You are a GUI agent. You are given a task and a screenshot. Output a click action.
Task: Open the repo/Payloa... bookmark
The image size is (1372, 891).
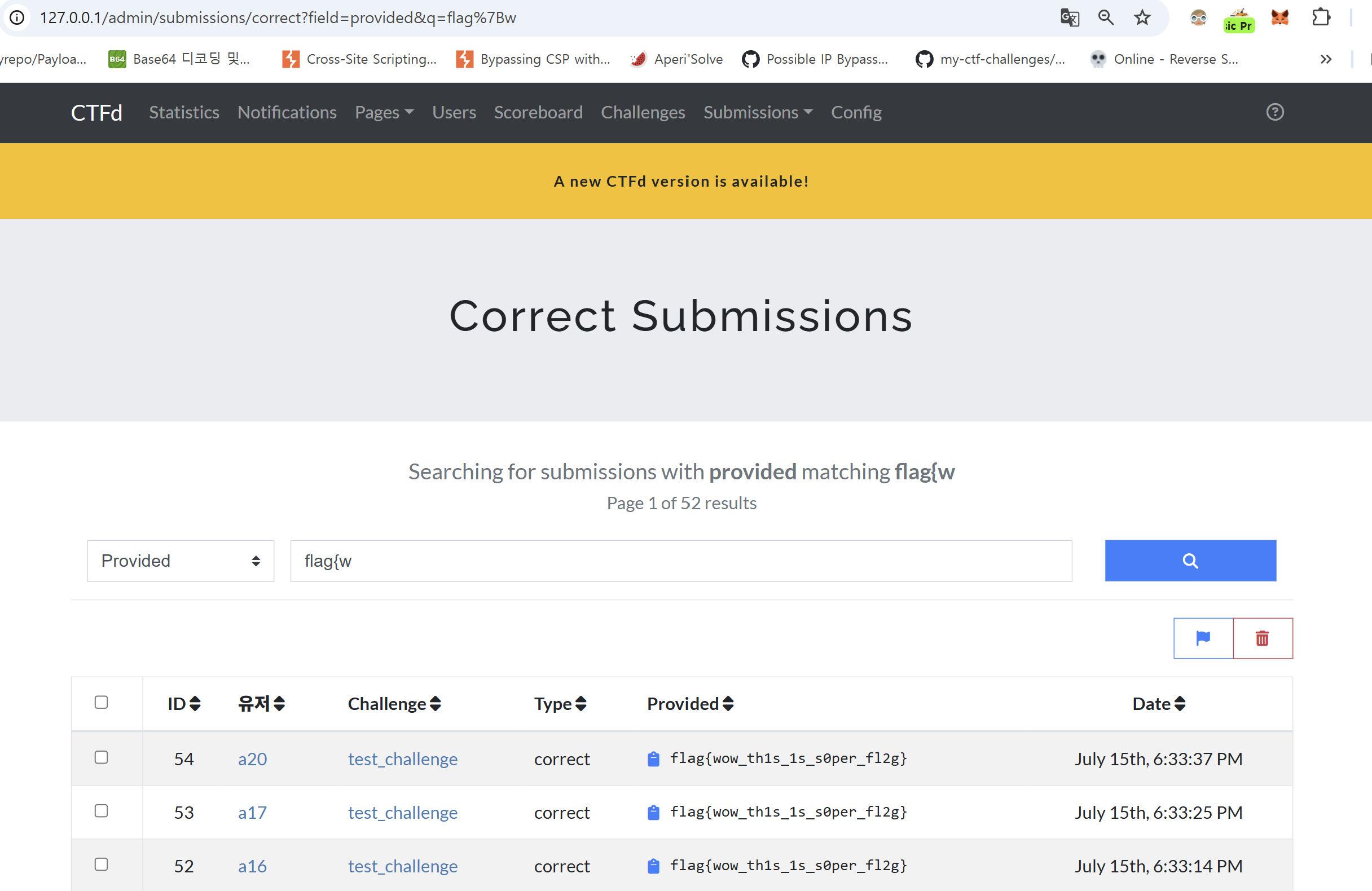point(43,59)
